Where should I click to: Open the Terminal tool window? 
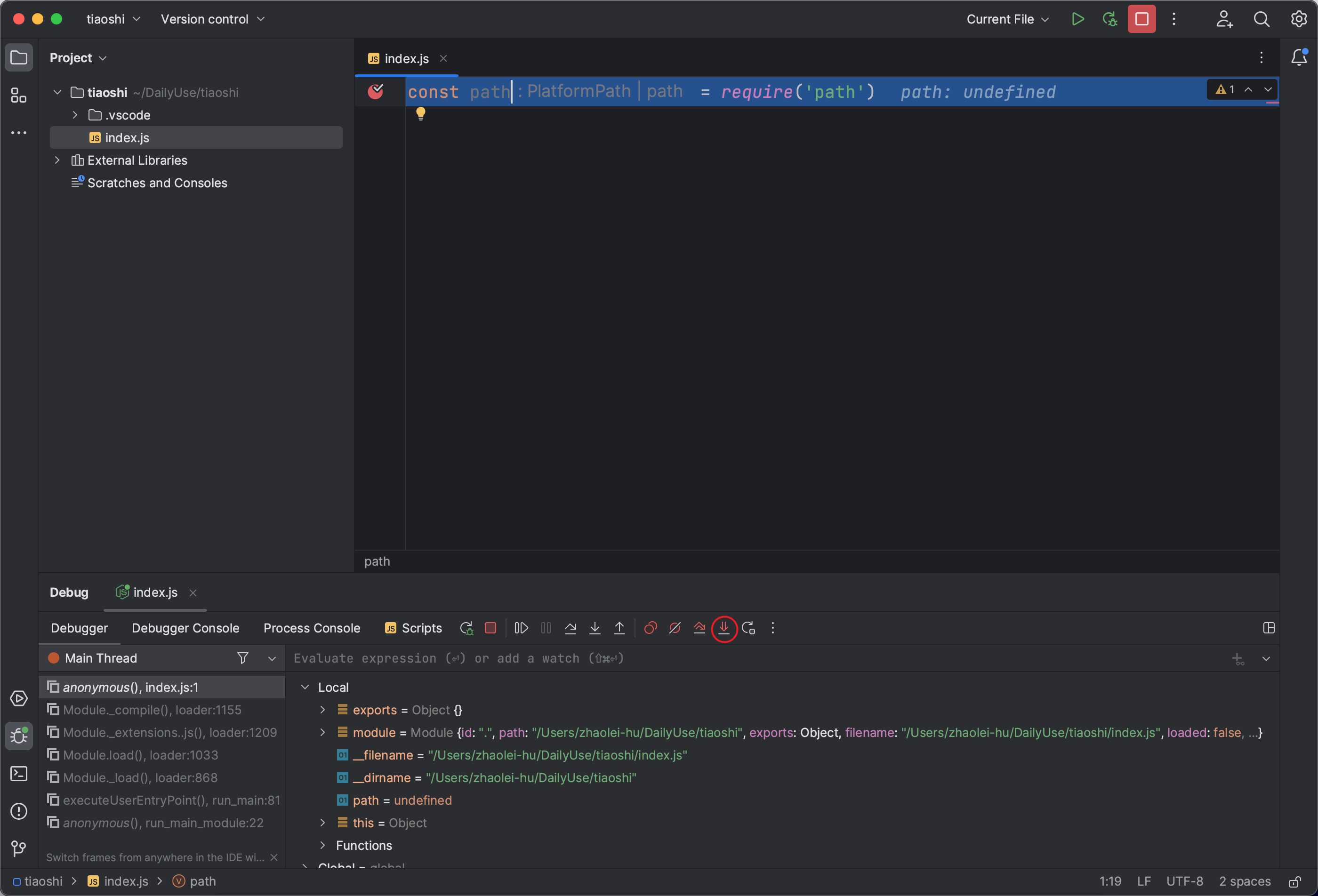pyautogui.click(x=19, y=774)
